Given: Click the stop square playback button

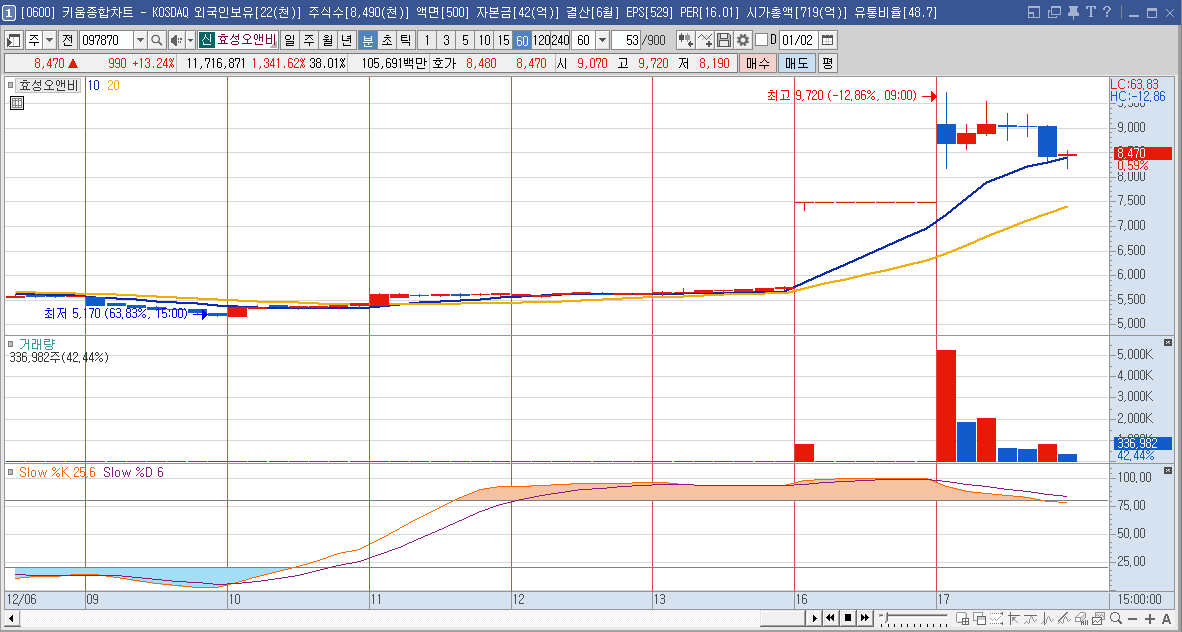Looking at the screenshot, I should click(x=847, y=618).
